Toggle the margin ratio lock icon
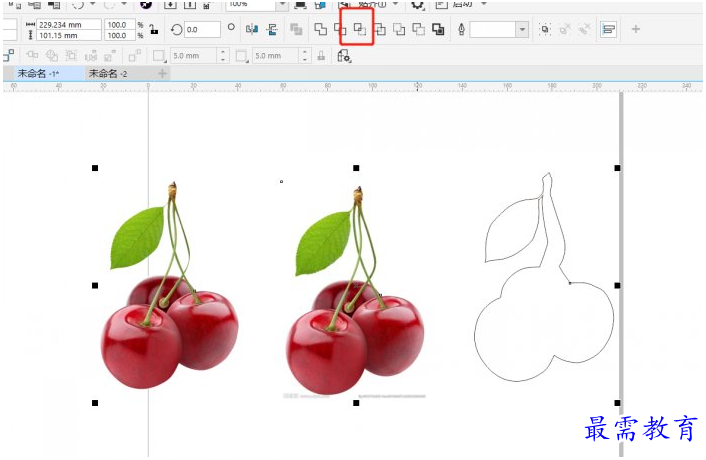 tap(321, 56)
